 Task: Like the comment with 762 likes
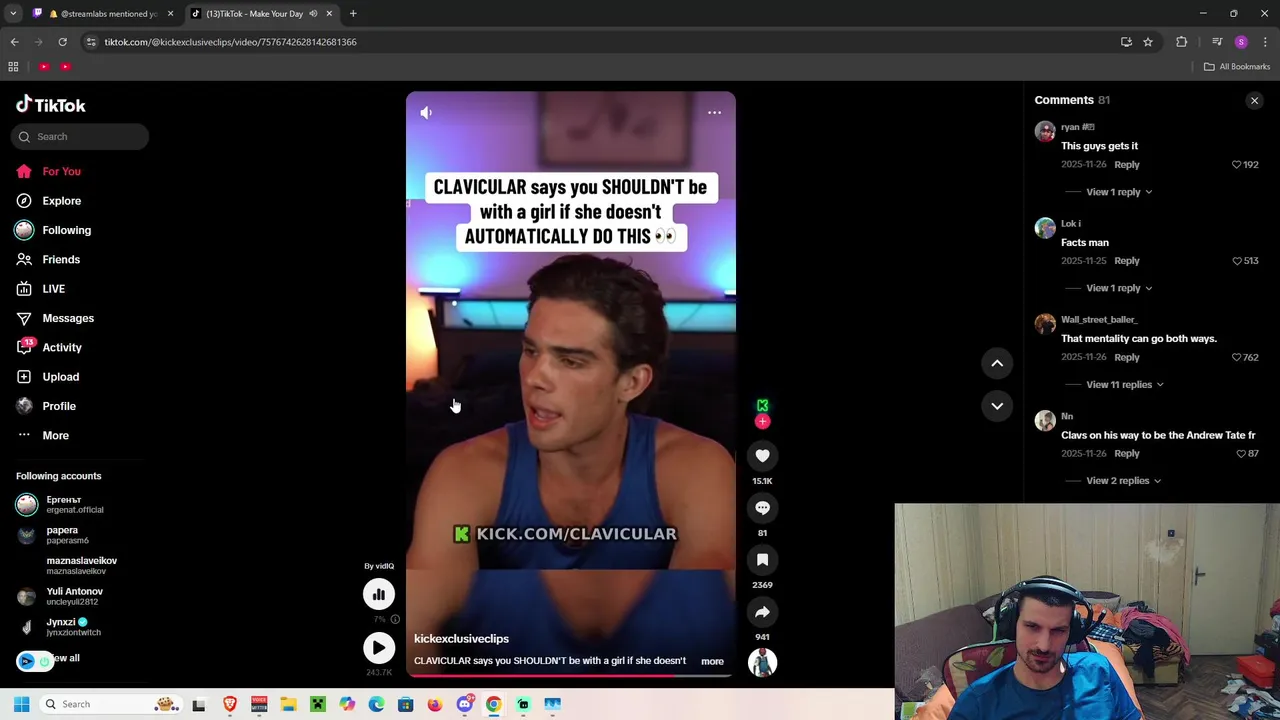(x=1236, y=358)
